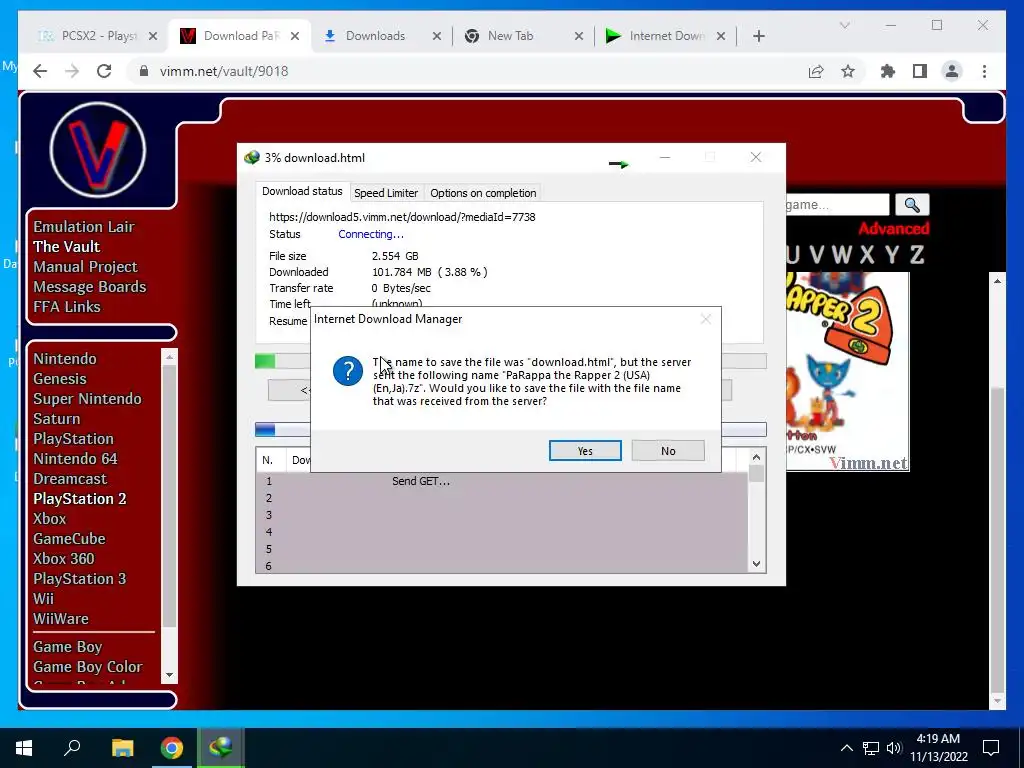Image resolution: width=1024 pixels, height=768 pixels.
Task: Select Saturn in the systems list
Action: pyautogui.click(x=57, y=419)
